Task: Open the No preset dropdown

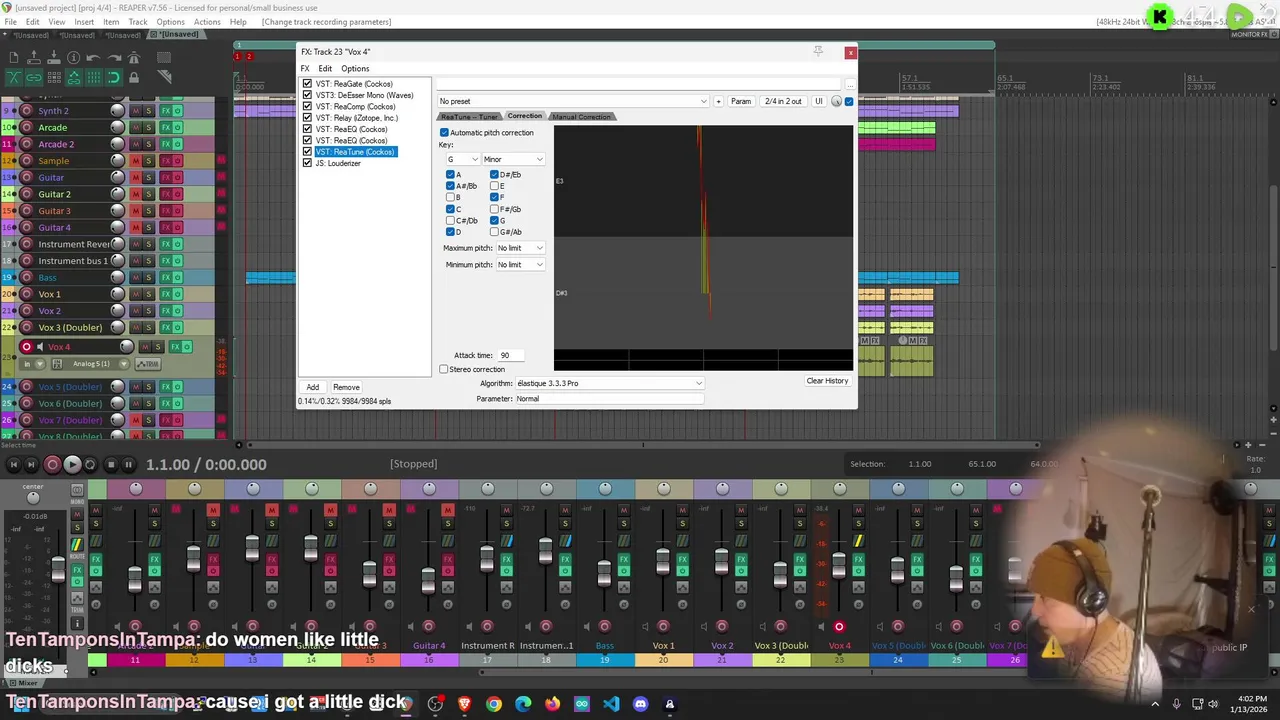Action: pos(573,101)
